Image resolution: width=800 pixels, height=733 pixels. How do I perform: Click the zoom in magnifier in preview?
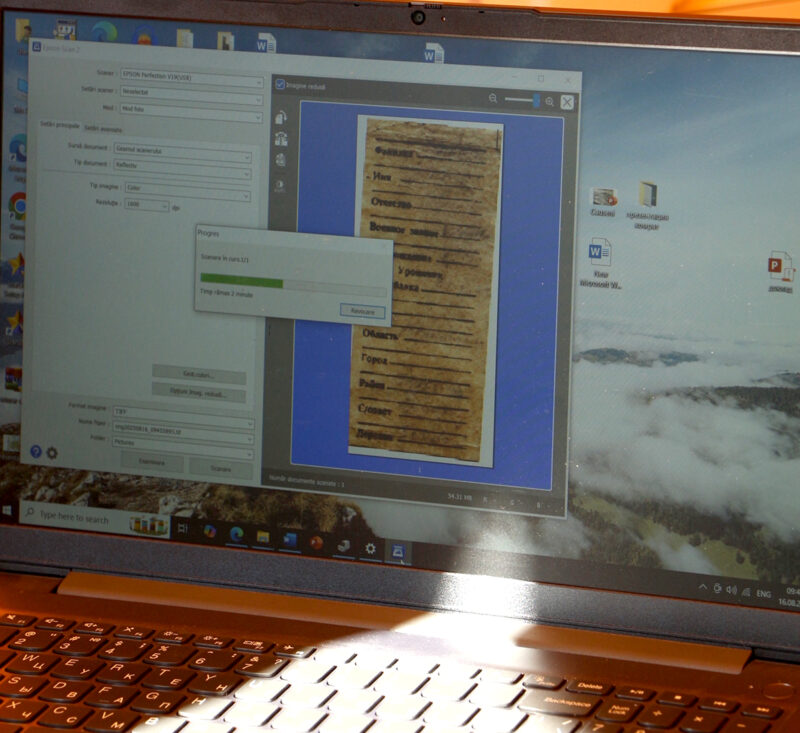[x=549, y=102]
